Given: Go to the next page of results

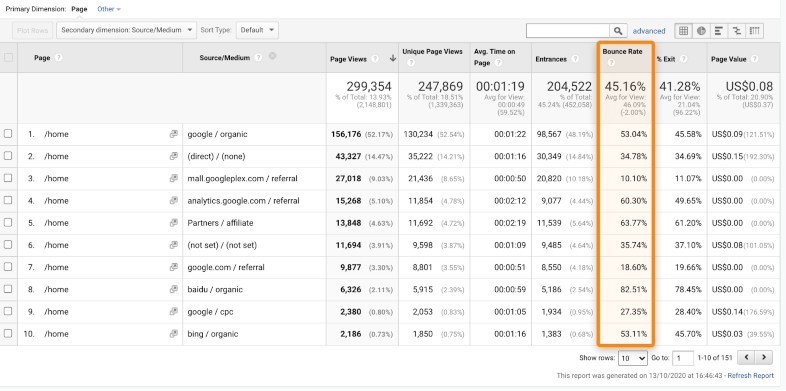Looking at the screenshot, I should point(764,357).
